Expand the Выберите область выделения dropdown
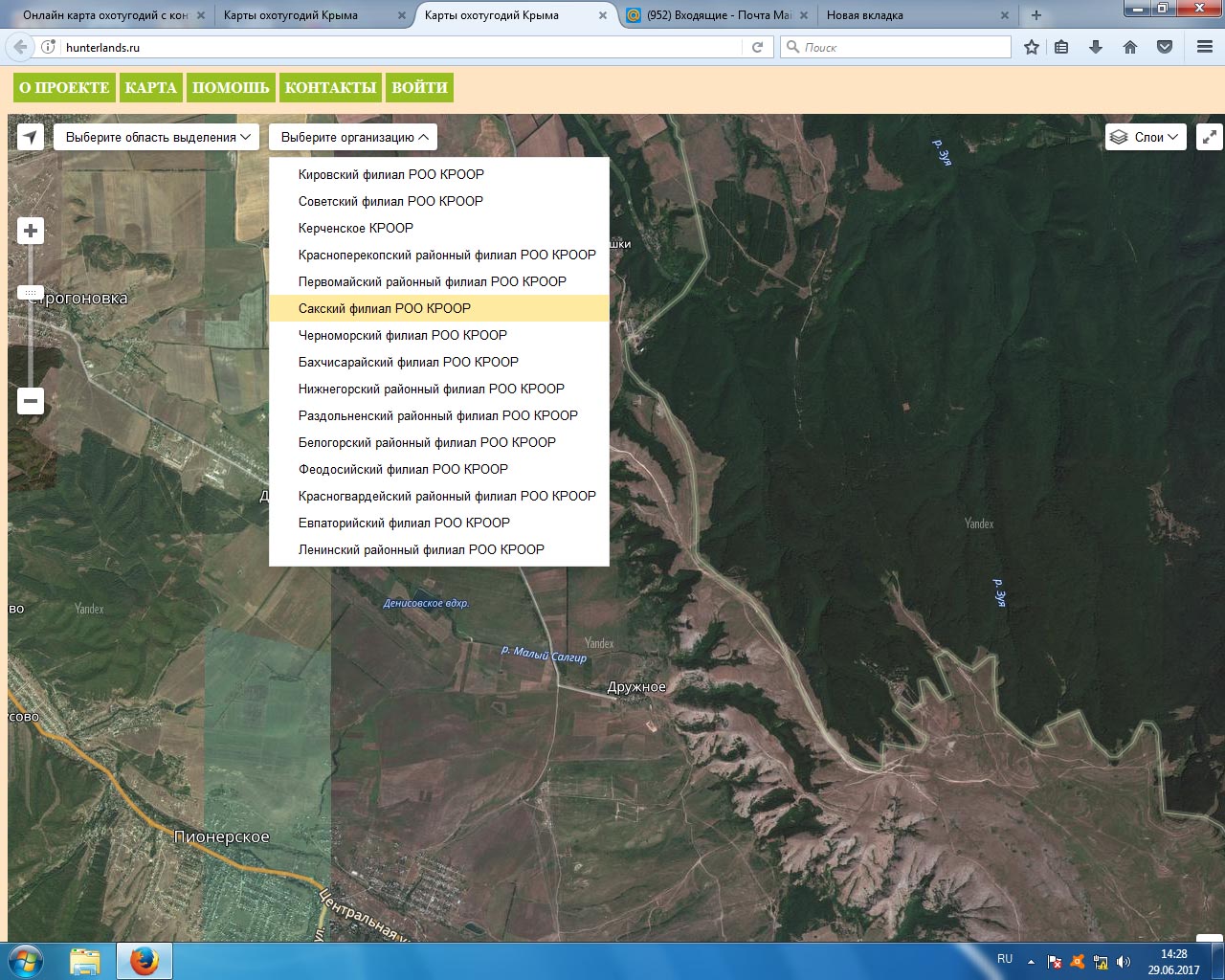The height and width of the screenshot is (980, 1225). [156, 137]
